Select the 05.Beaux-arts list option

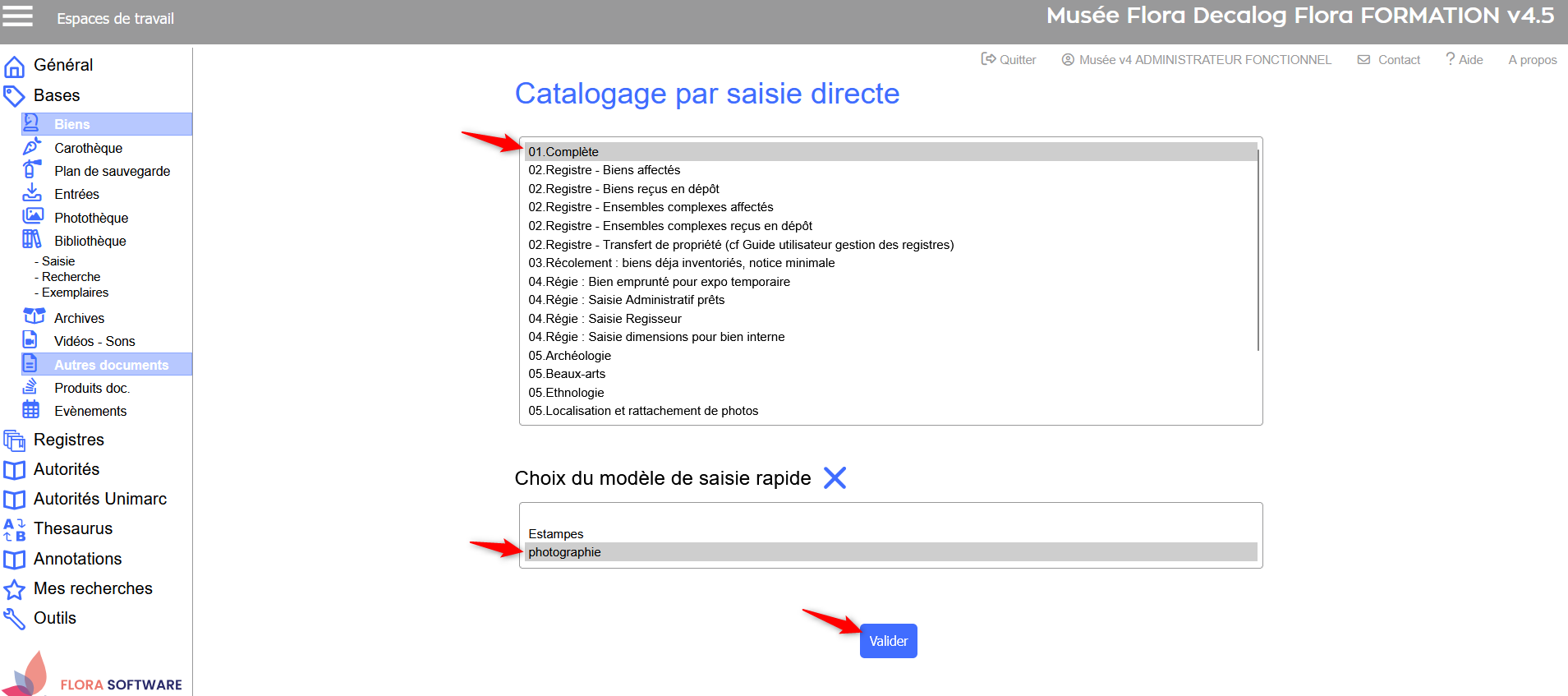coord(567,374)
